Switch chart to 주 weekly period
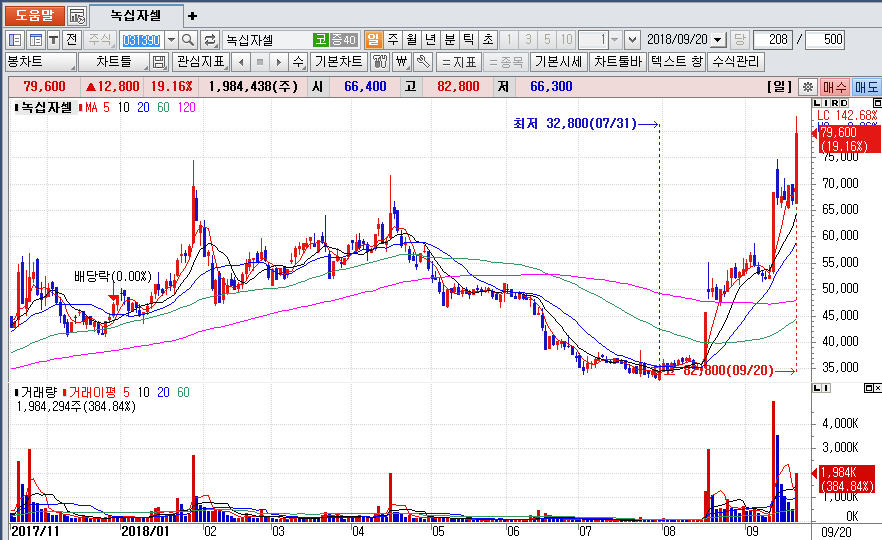 pos(392,40)
